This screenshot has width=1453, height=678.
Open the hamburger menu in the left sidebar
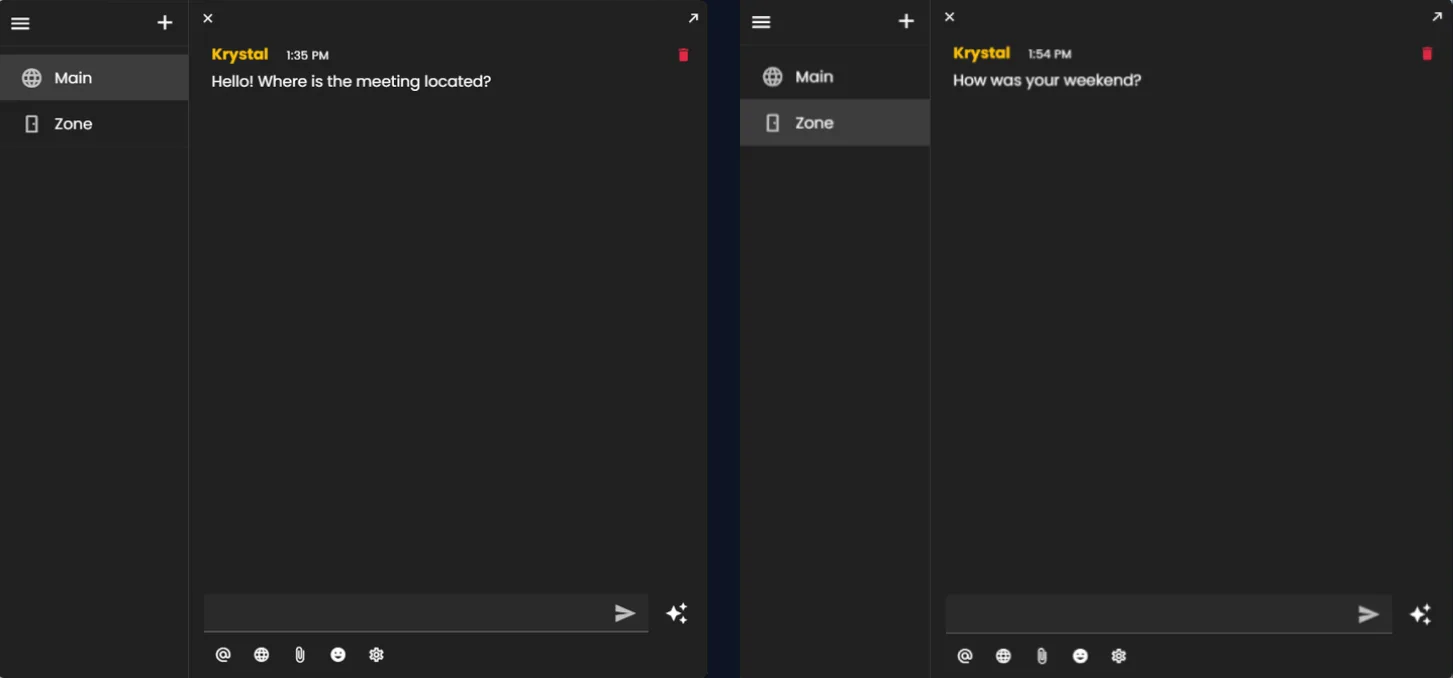(x=20, y=23)
